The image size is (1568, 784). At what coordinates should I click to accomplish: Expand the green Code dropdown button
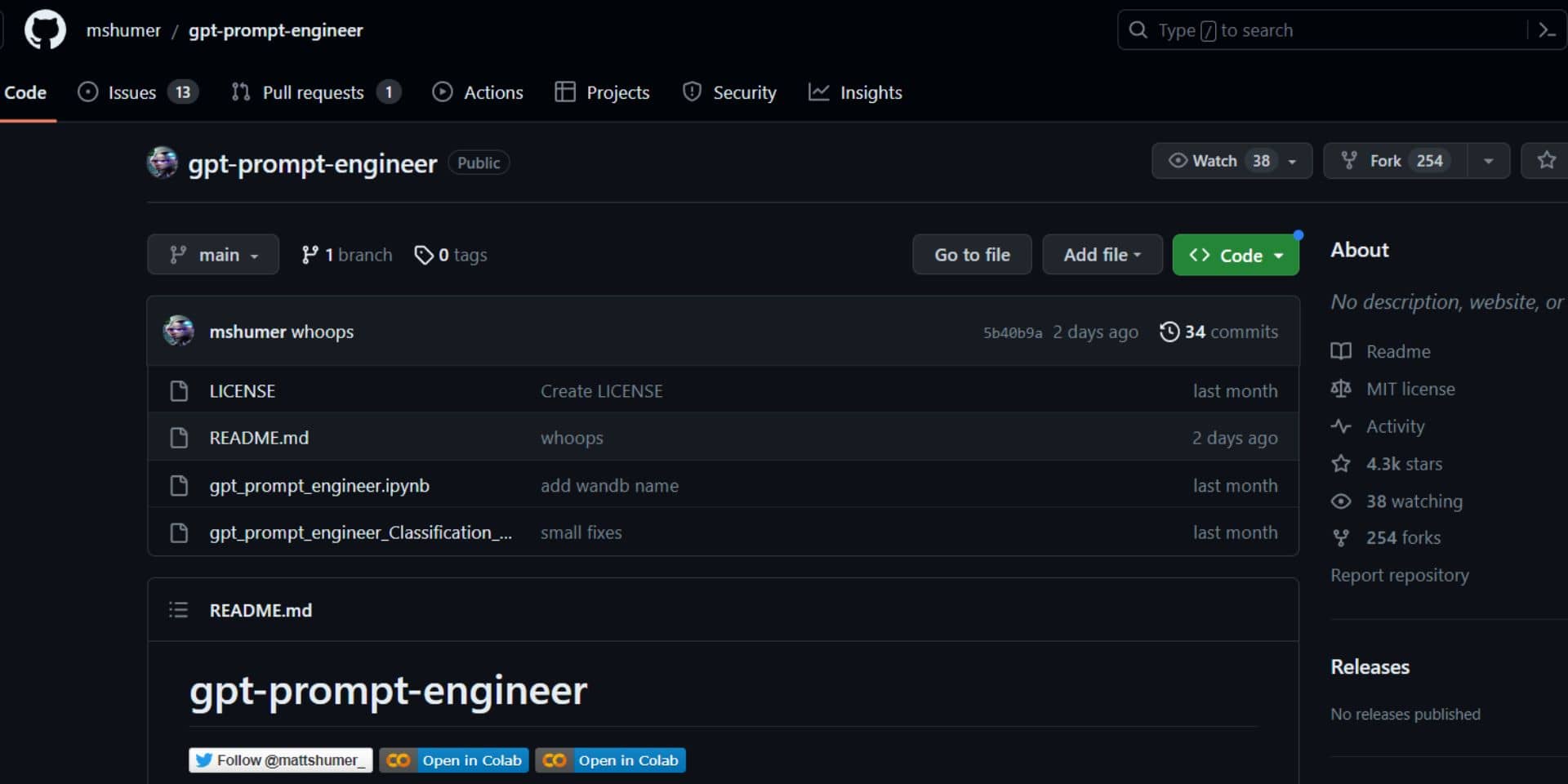point(1236,255)
